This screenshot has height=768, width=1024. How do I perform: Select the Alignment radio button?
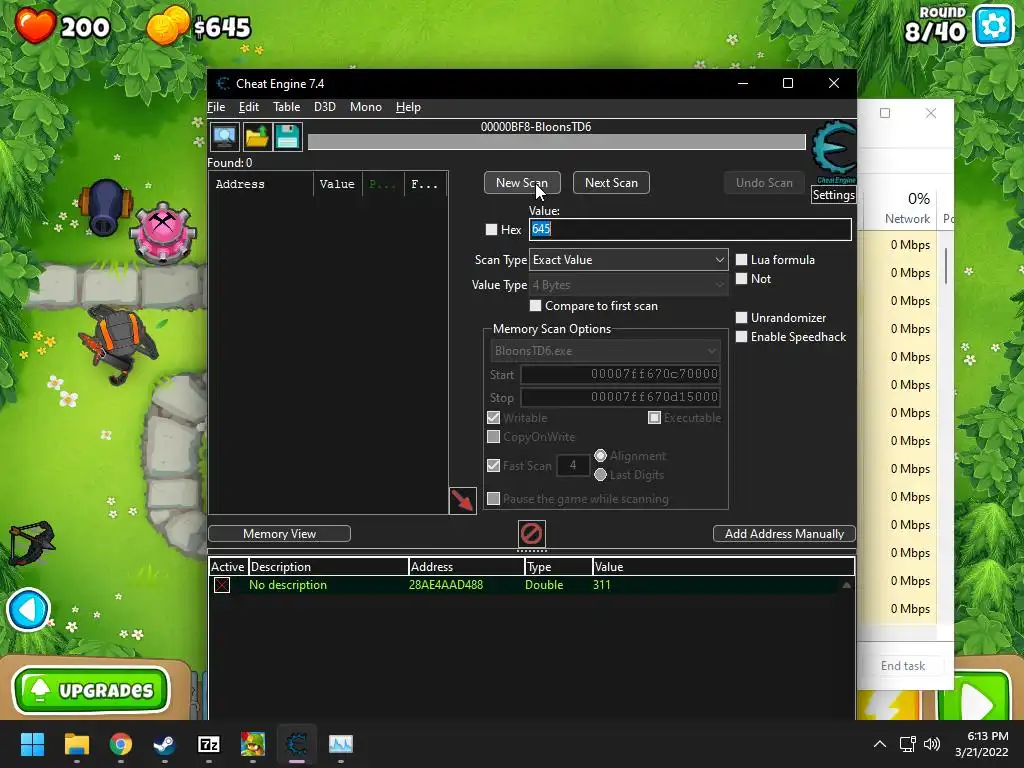tap(600, 455)
